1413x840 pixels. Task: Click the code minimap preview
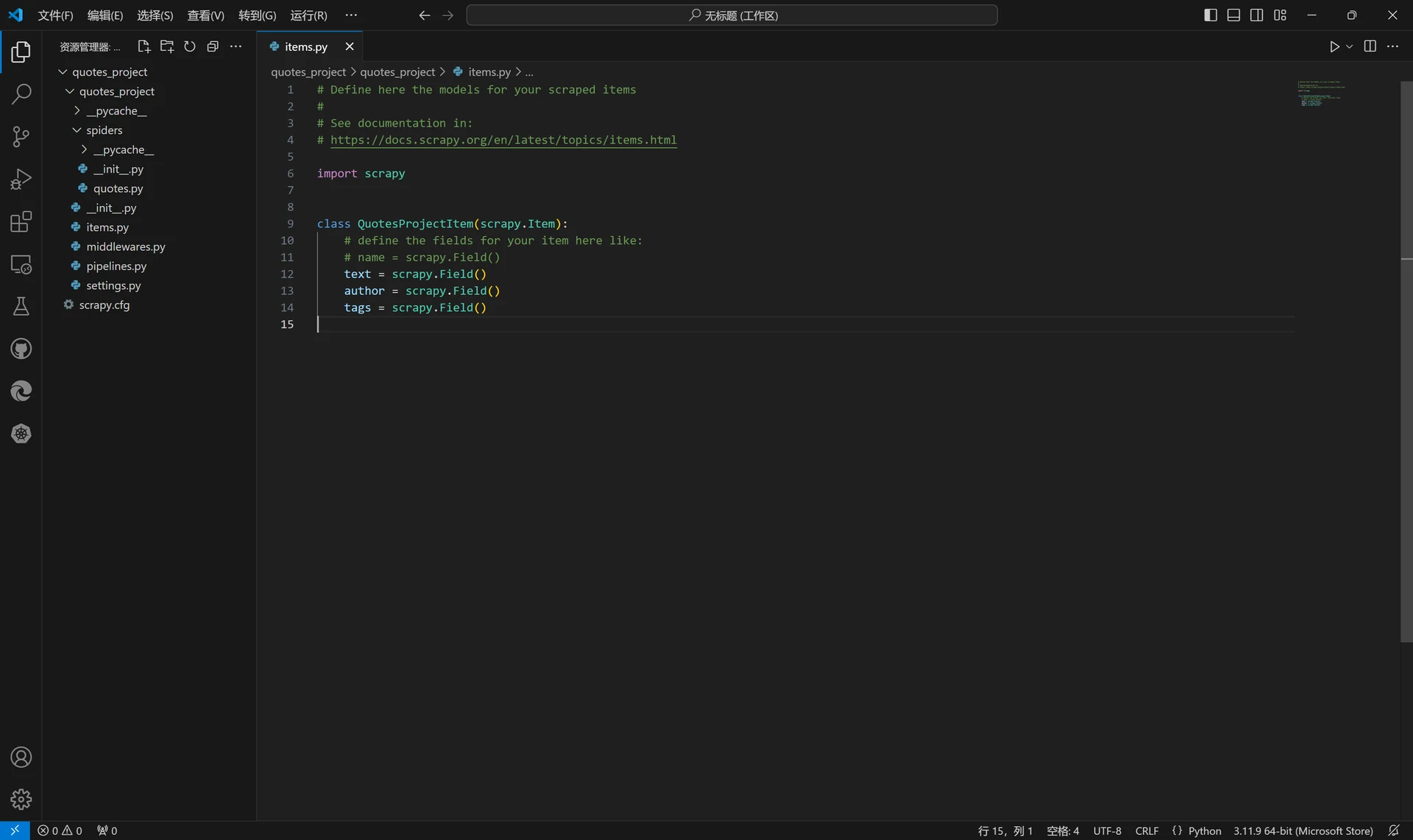(x=1321, y=93)
